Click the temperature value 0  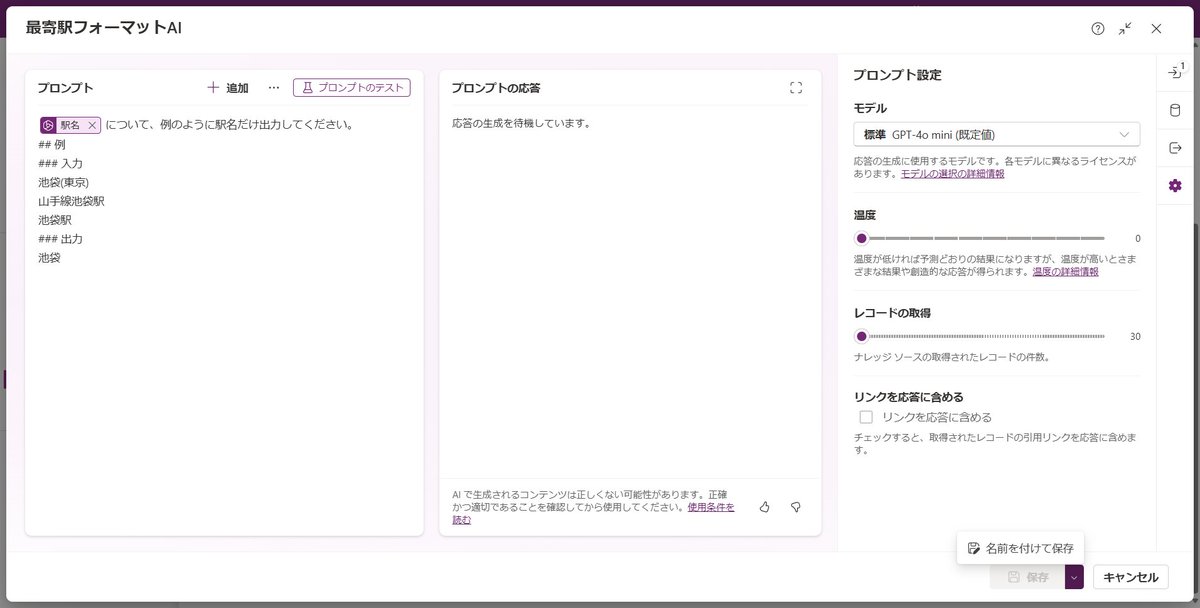[1137, 239]
